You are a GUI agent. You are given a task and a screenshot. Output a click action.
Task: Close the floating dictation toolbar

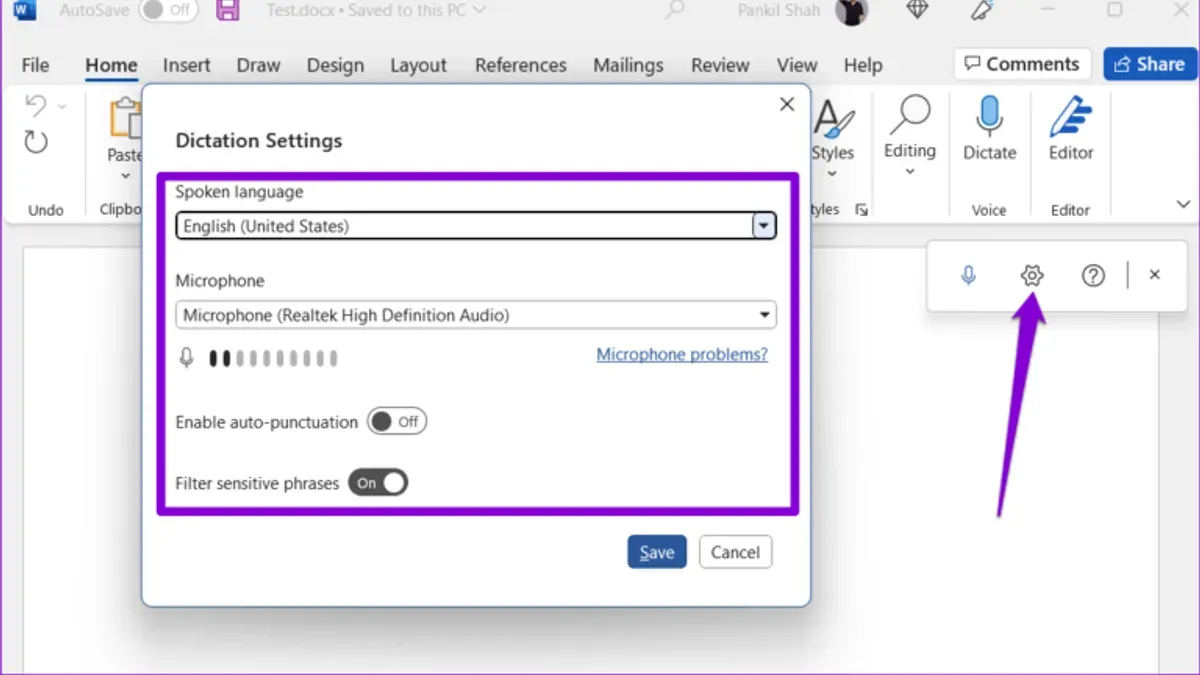tap(1154, 275)
